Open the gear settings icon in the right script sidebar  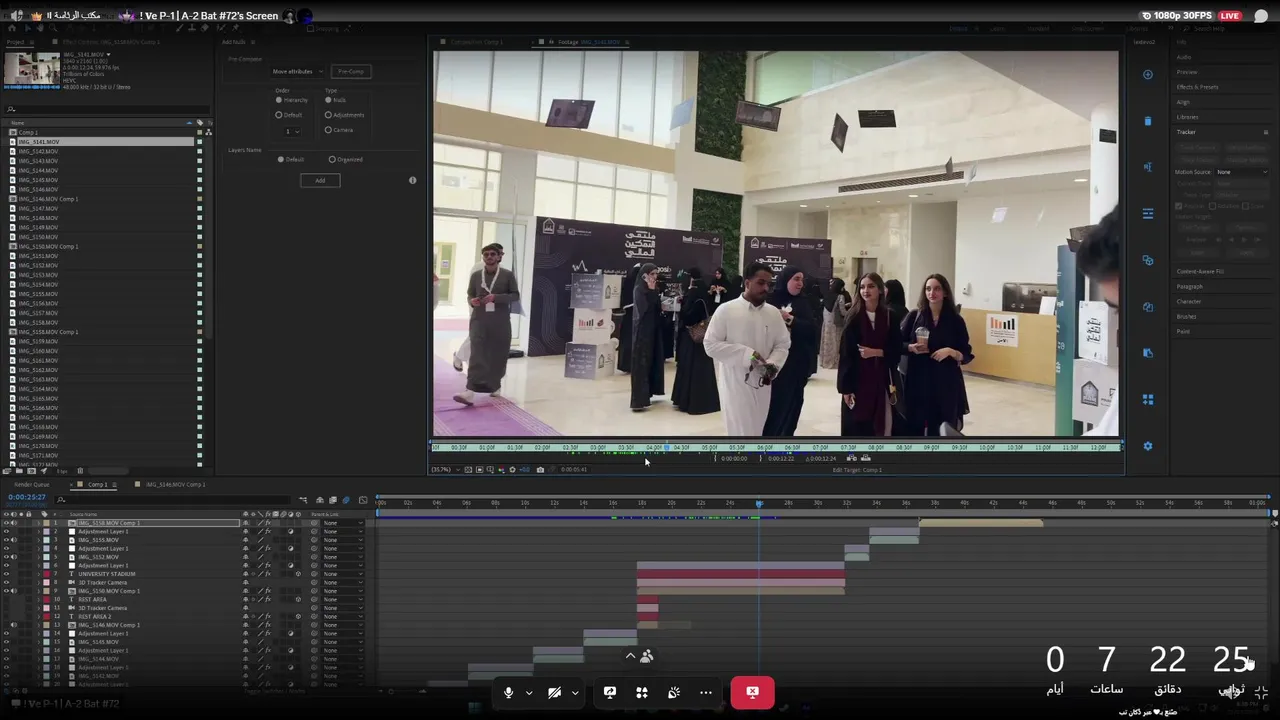(x=1148, y=446)
